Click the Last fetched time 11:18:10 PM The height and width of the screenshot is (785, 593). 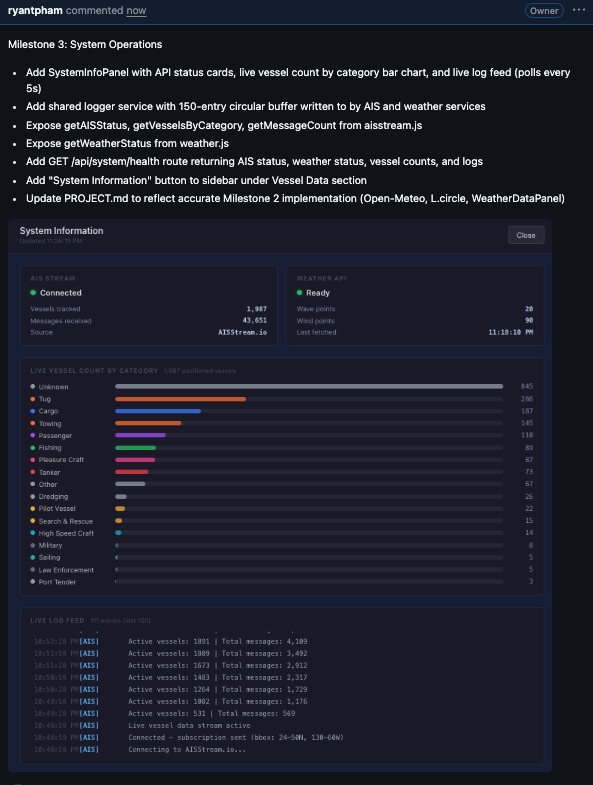[x=510, y=332]
